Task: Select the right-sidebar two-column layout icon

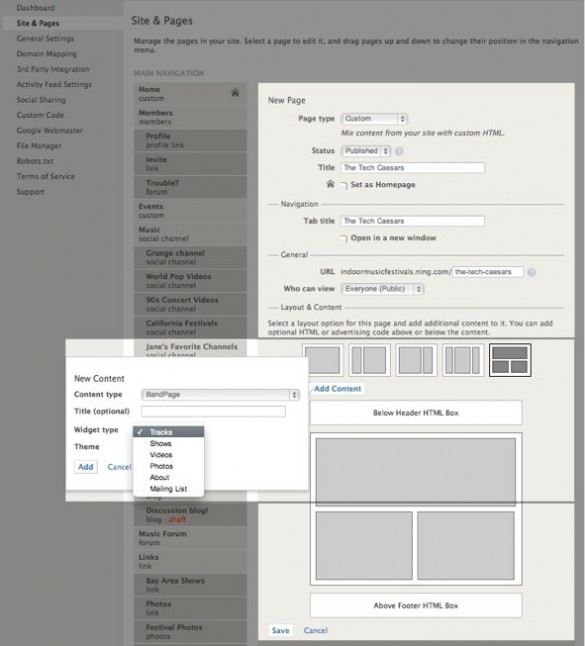Action: coord(416,360)
